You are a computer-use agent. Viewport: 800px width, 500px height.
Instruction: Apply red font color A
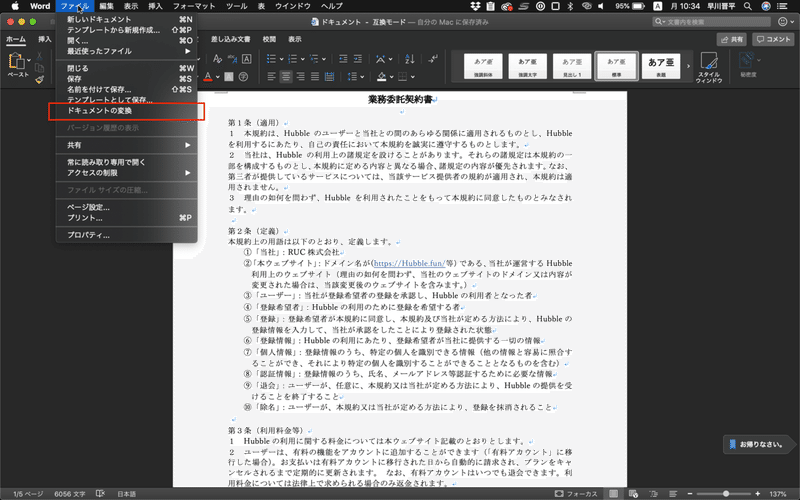coord(208,77)
